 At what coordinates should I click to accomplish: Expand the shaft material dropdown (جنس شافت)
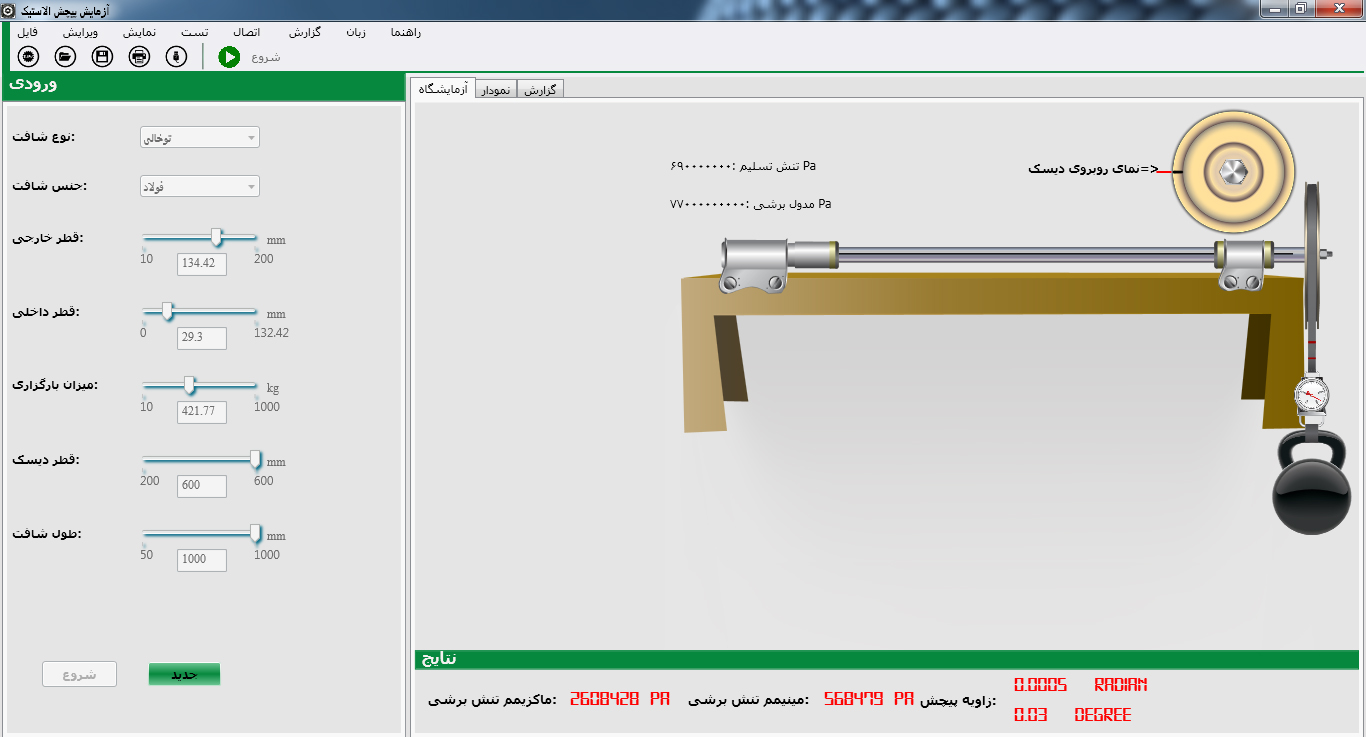point(200,186)
